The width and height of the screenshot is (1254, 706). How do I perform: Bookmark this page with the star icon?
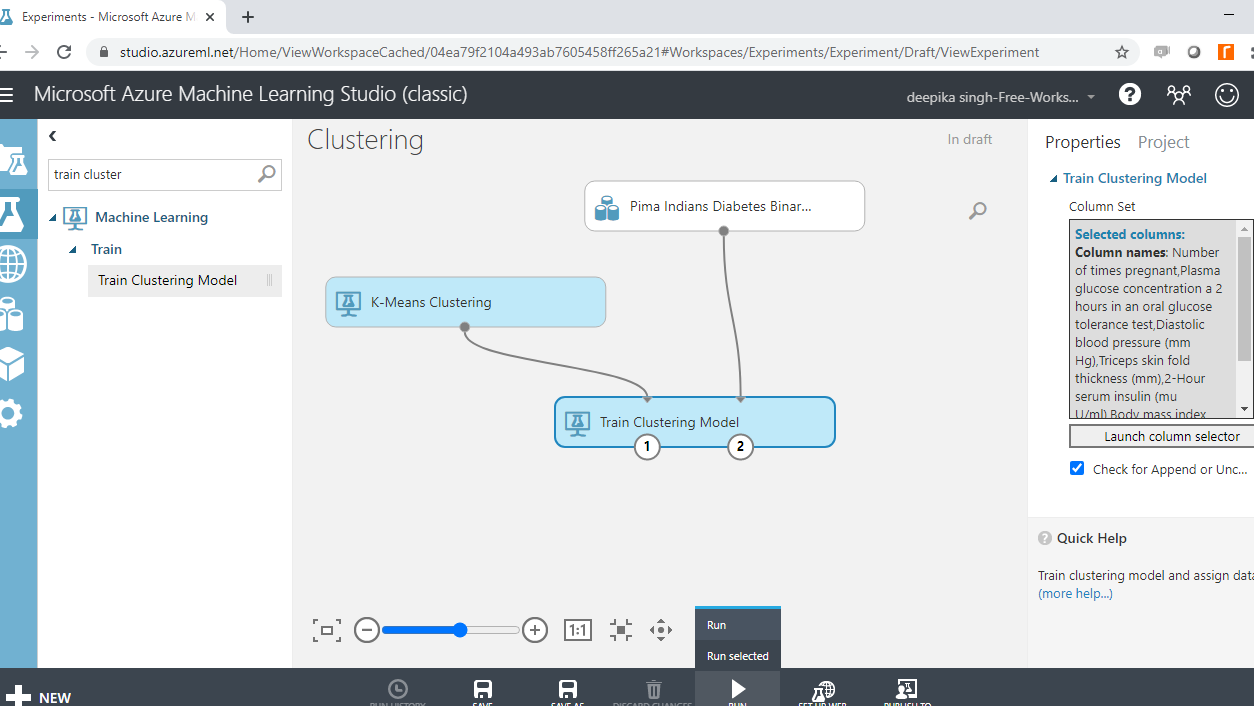pos(1122,52)
